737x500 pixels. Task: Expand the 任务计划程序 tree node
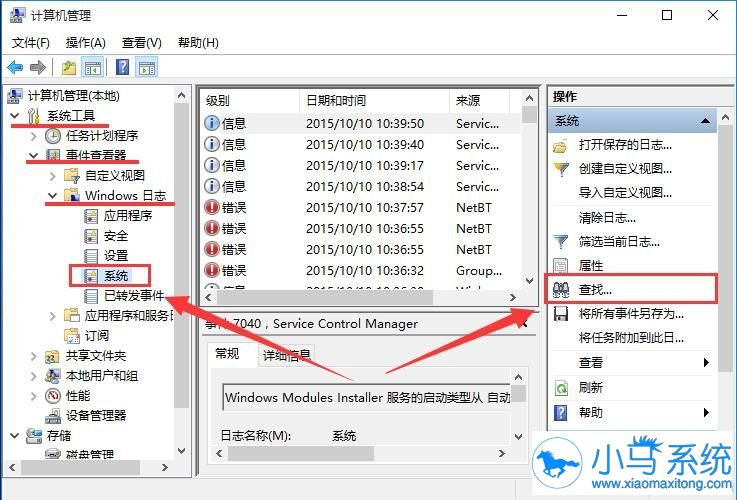[x=33, y=136]
